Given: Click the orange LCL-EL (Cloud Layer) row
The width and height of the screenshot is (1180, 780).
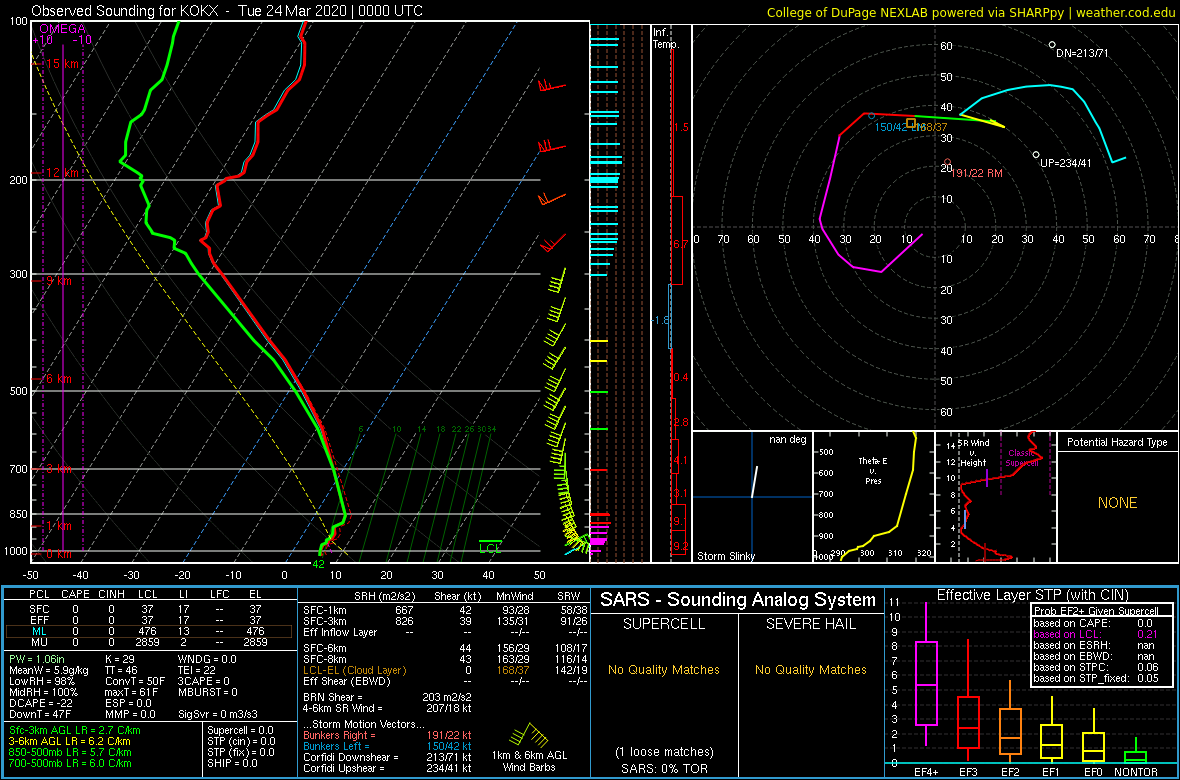Looking at the screenshot, I should [x=446, y=670].
